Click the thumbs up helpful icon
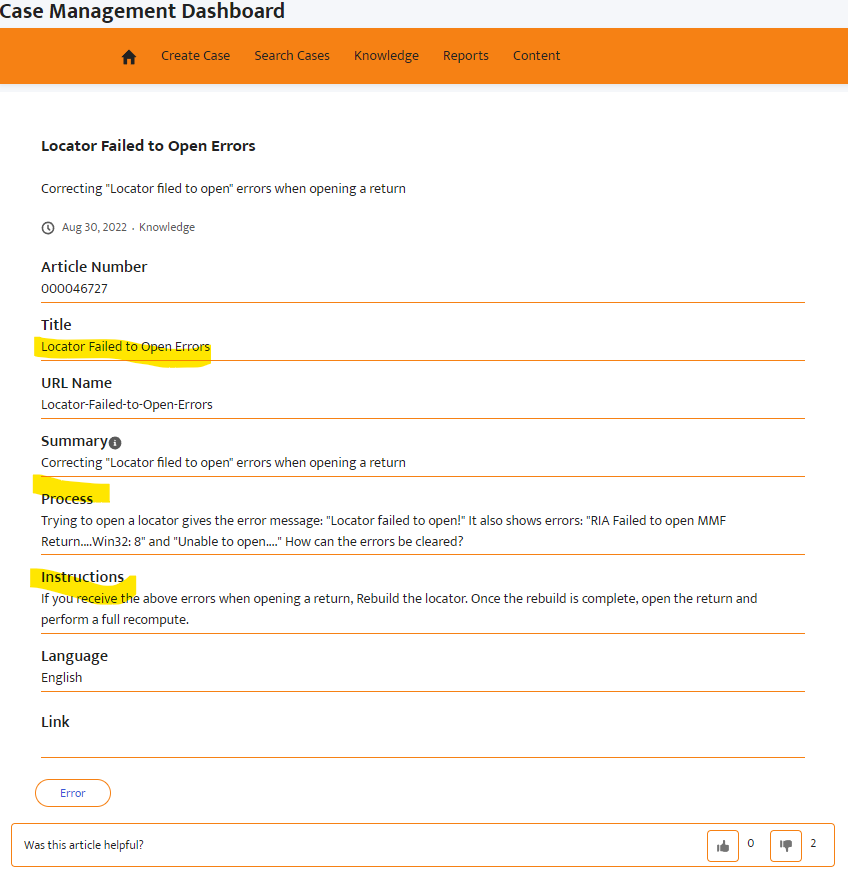 point(722,846)
